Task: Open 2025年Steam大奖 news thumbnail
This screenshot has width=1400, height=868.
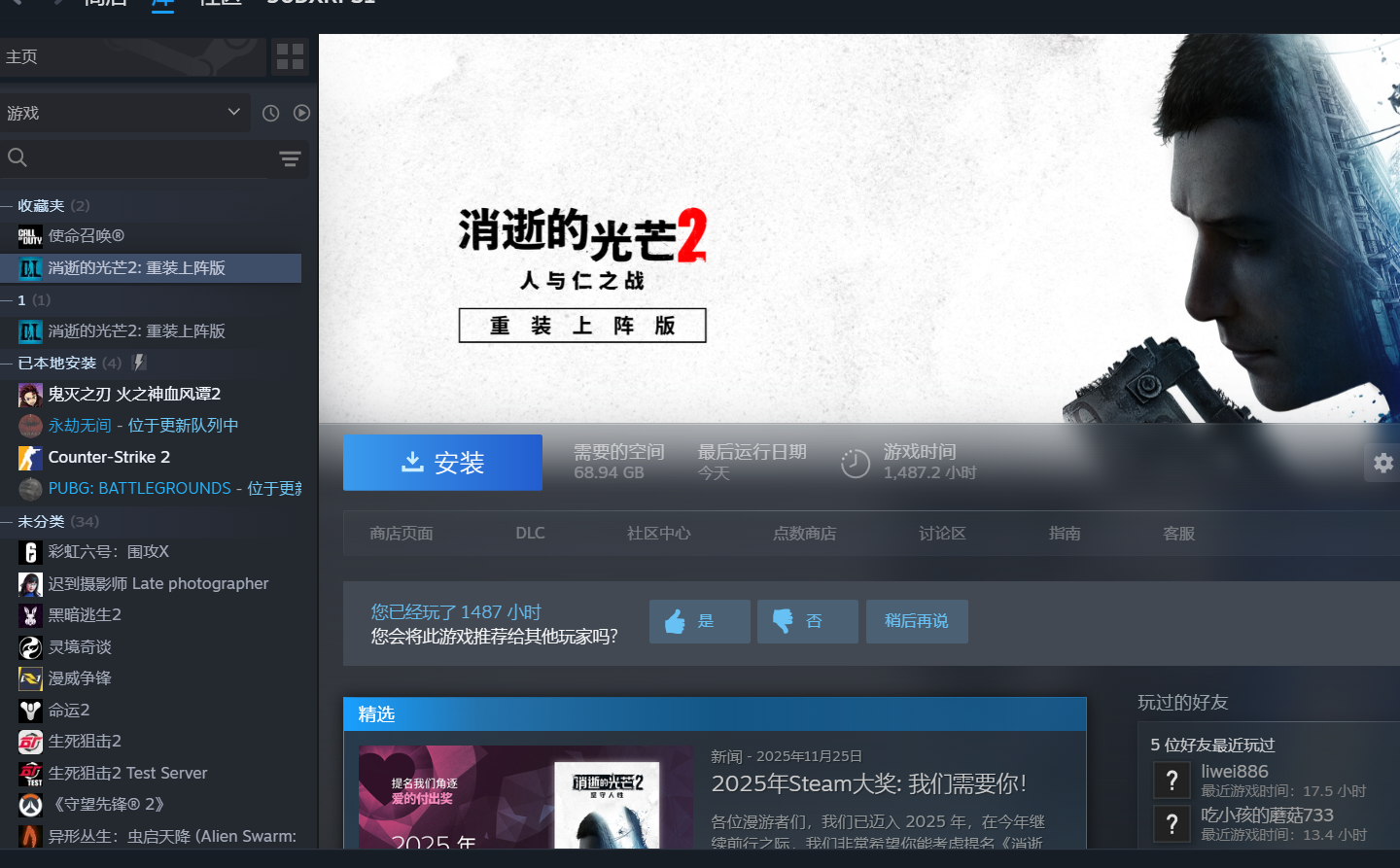Action: tap(525, 797)
